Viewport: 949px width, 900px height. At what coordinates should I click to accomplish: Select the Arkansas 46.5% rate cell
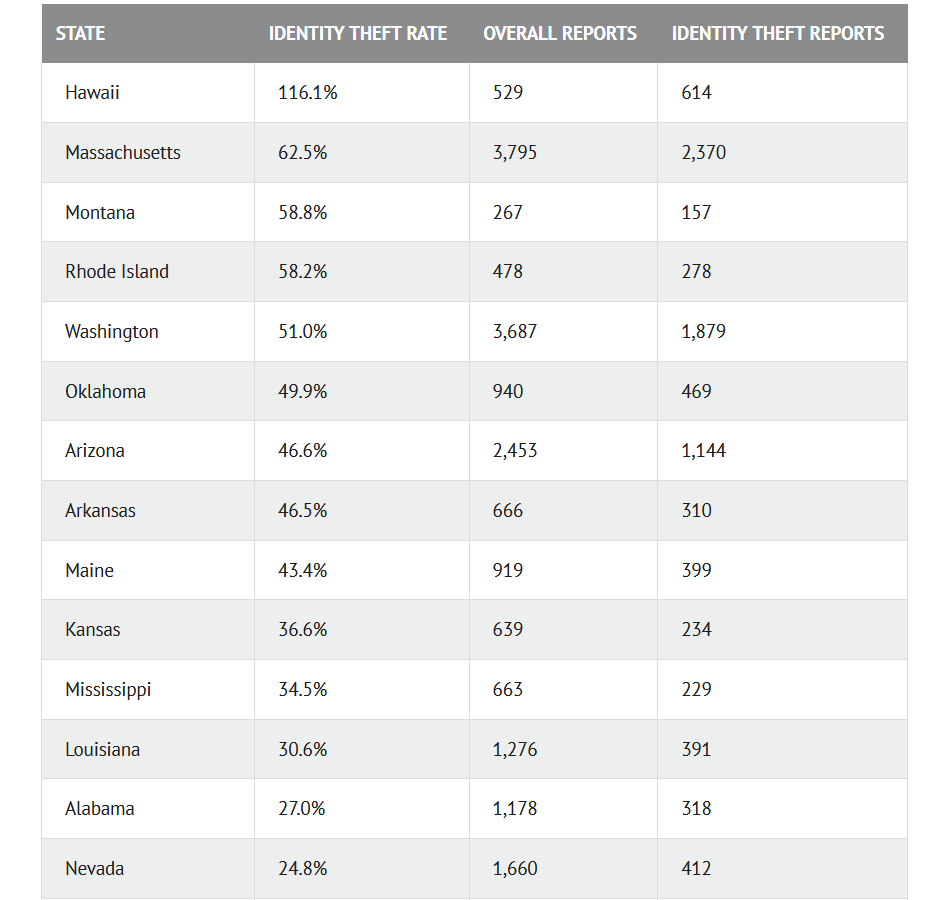[303, 510]
